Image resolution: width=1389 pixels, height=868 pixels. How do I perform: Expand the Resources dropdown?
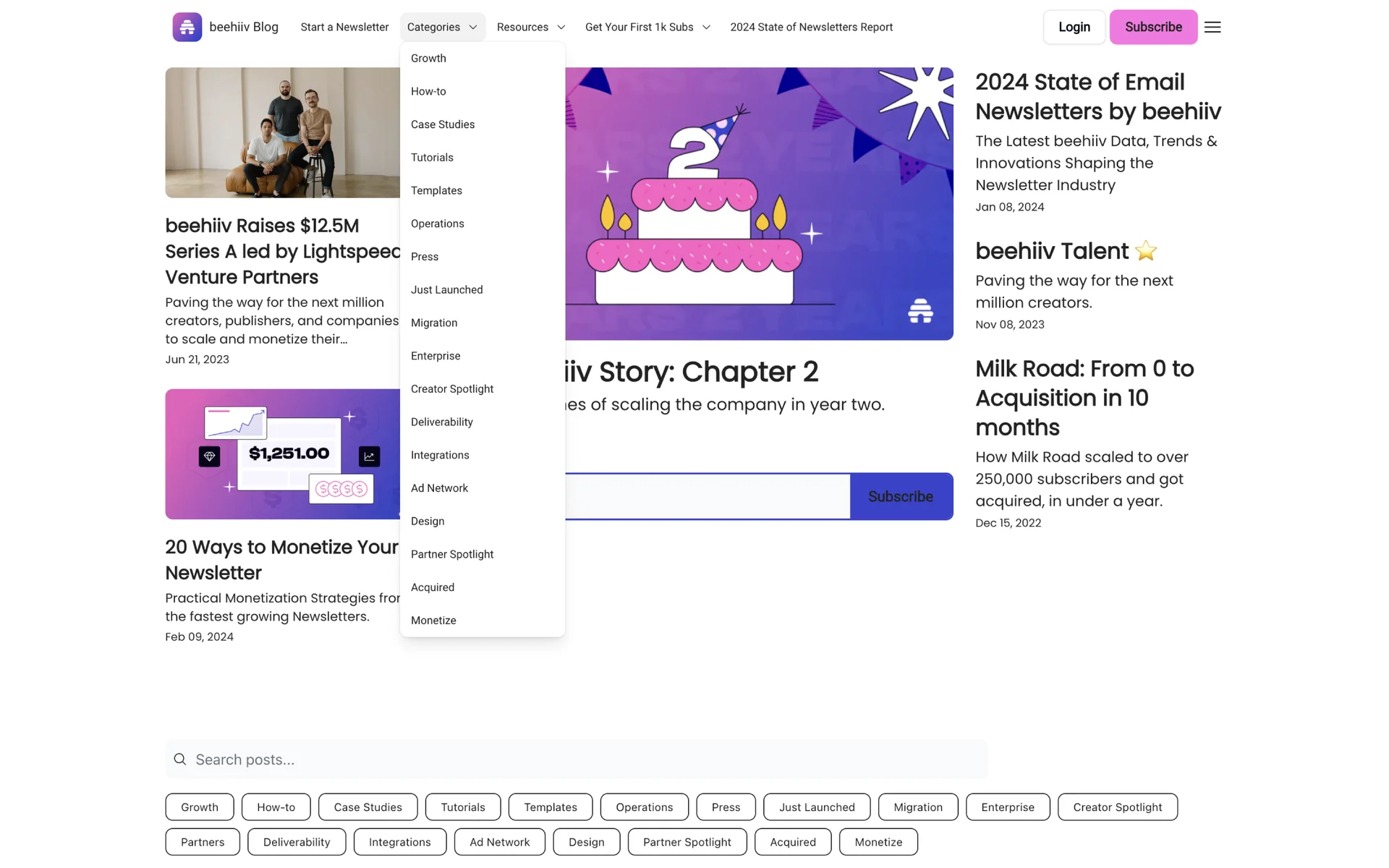[530, 27]
